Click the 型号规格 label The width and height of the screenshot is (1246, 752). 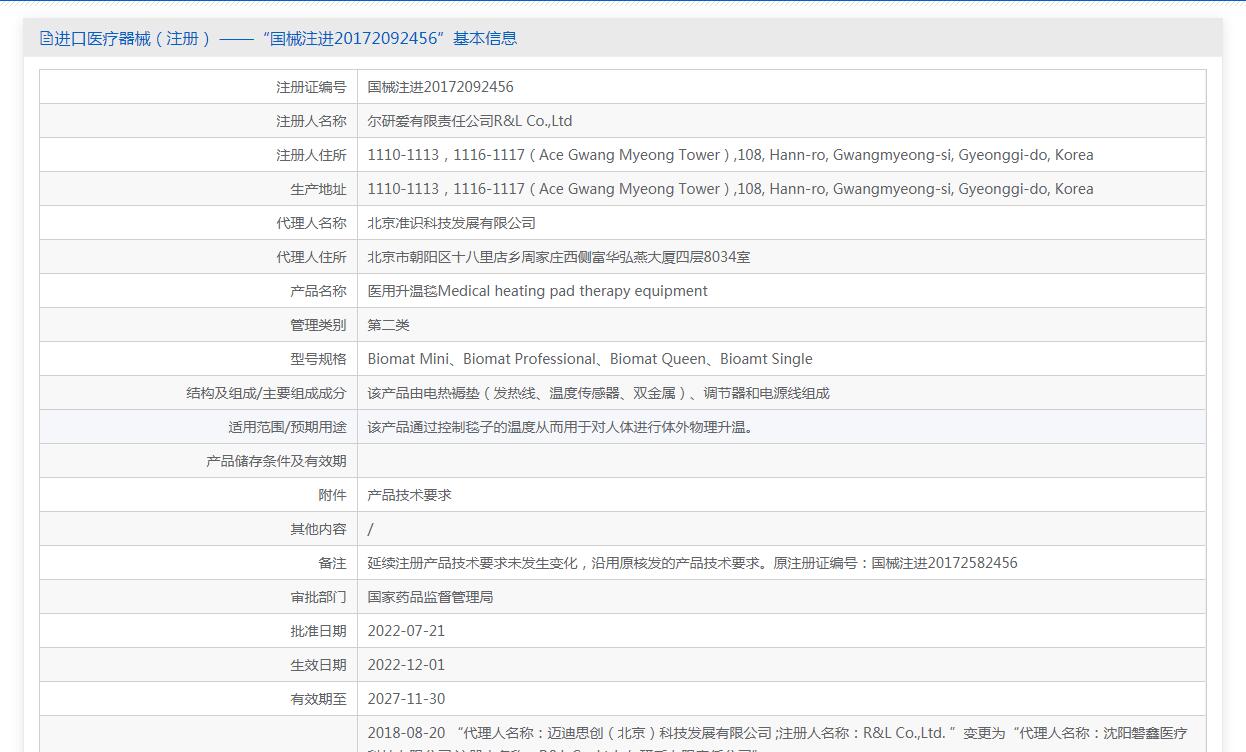click(x=318, y=359)
